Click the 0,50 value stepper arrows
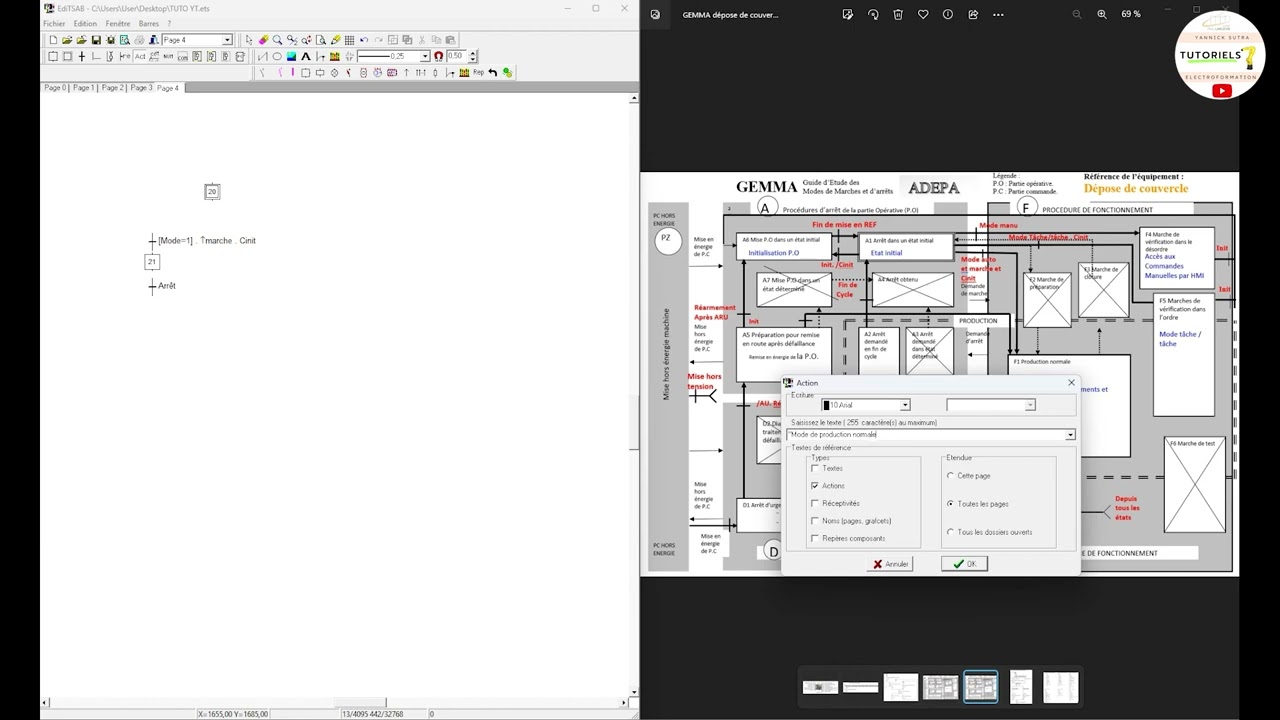 (x=473, y=56)
